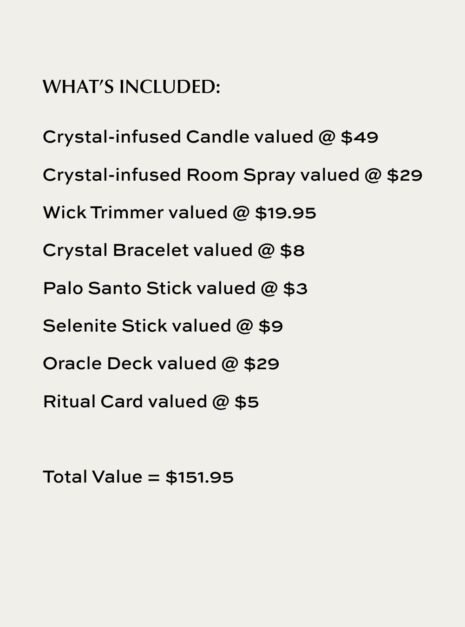
Task: Click the Oracle Deck $29 price
Action: 261,364
